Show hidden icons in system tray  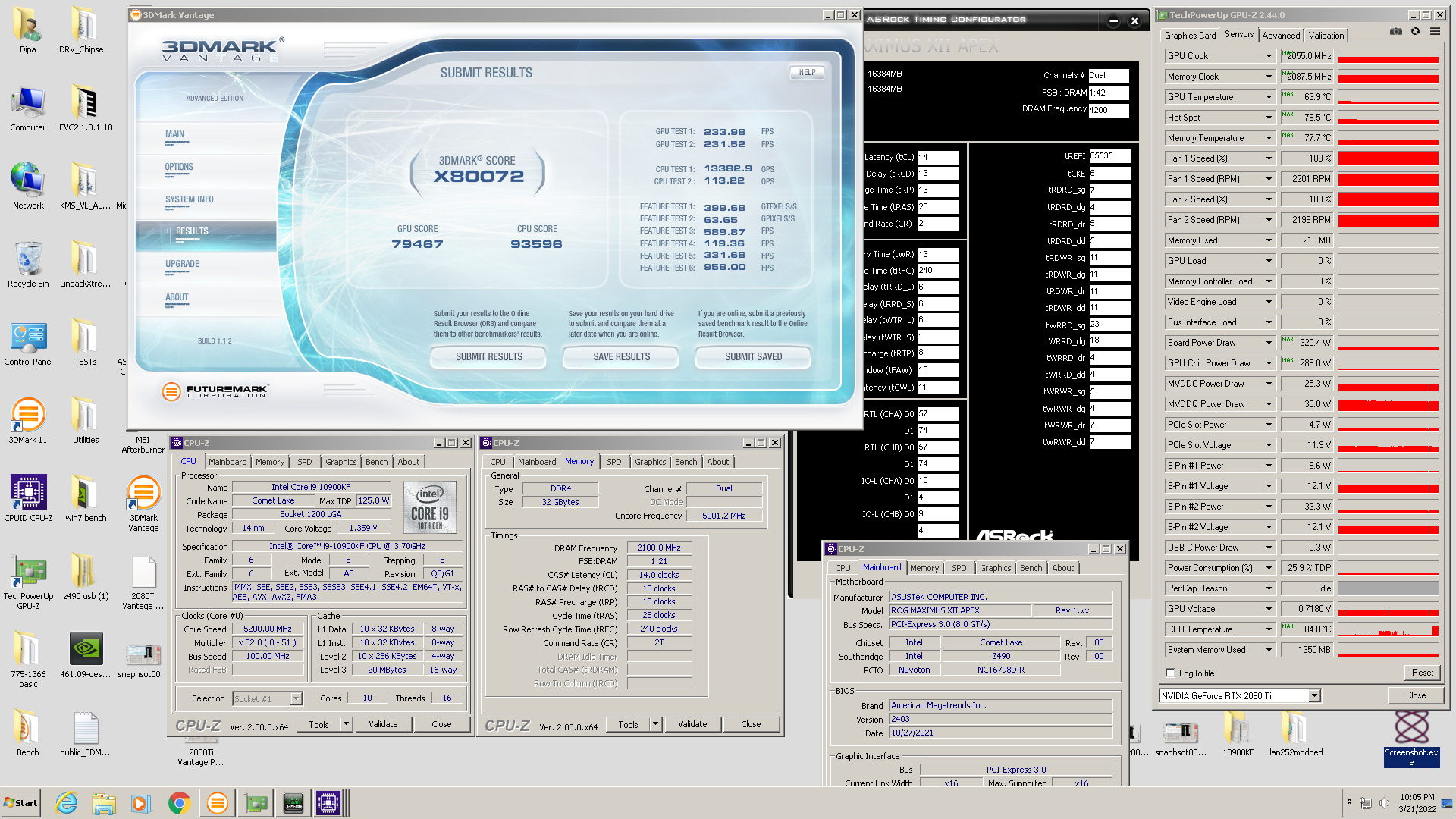tap(1349, 802)
